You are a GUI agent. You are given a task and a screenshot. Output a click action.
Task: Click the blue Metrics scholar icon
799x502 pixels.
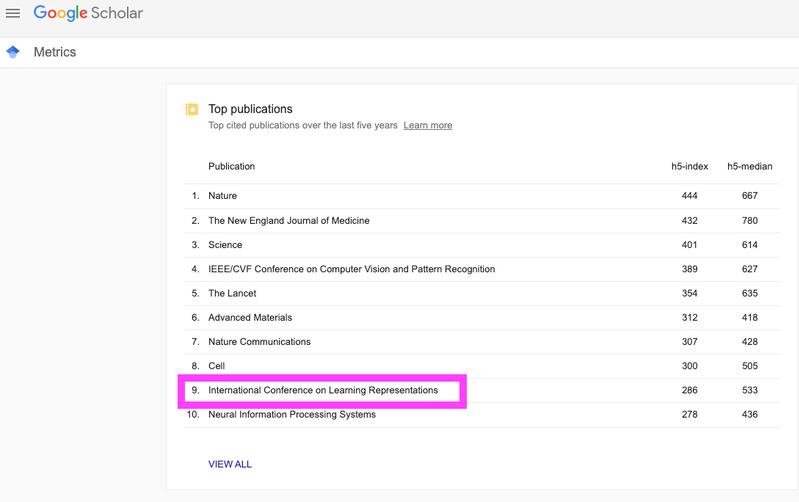click(x=13, y=52)
